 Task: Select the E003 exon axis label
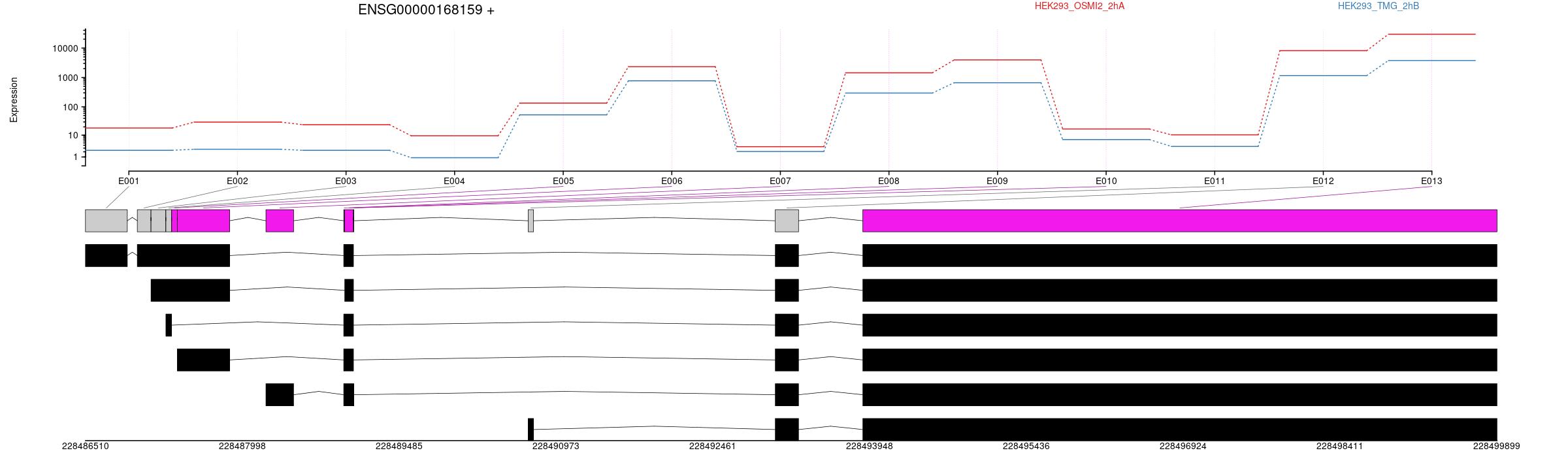click(x=346, y=181)
